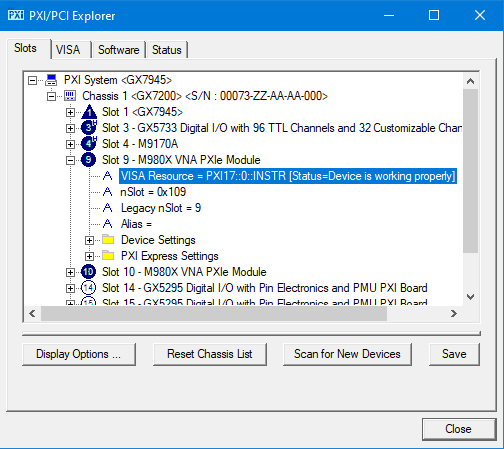Open the Status tab

coord(167,50)
